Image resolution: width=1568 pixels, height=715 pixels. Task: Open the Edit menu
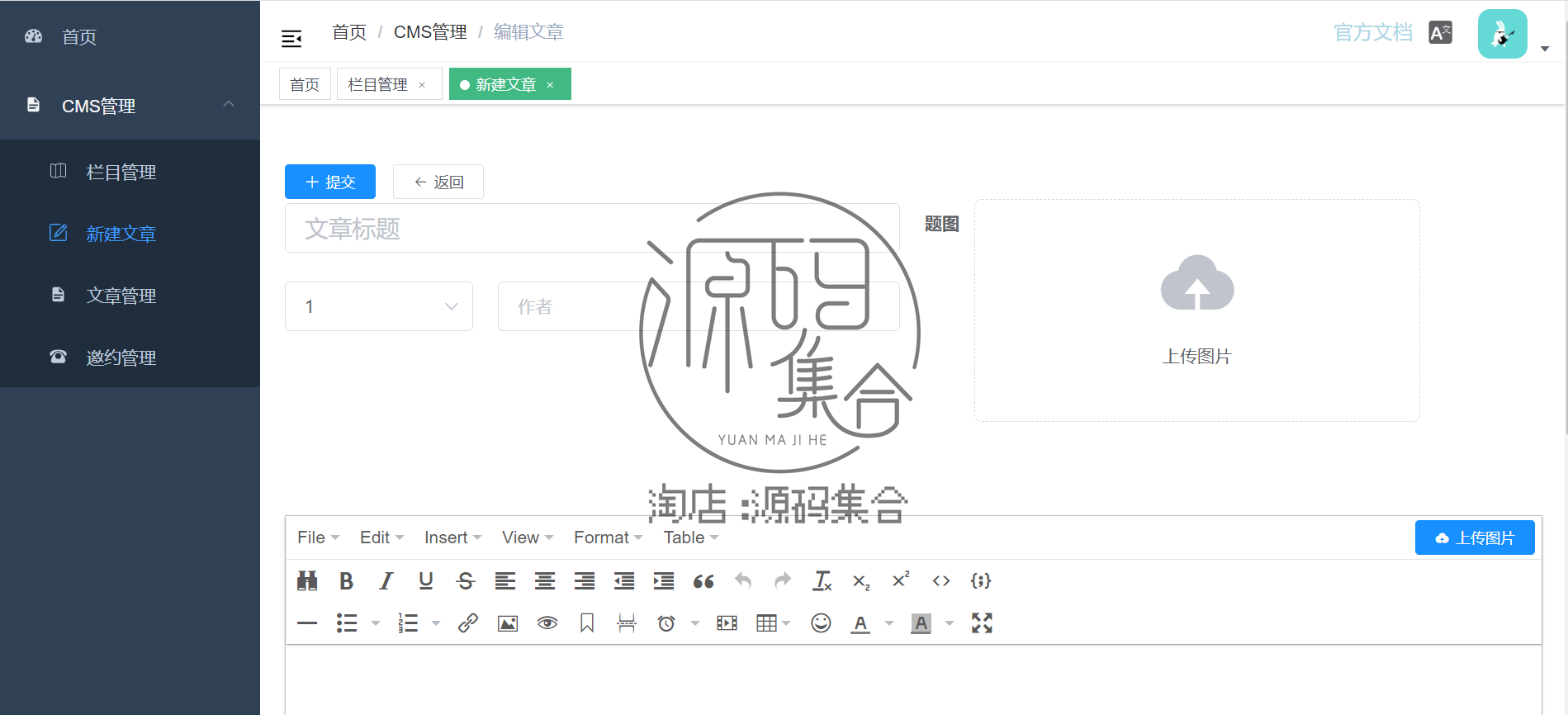[381, 537]
